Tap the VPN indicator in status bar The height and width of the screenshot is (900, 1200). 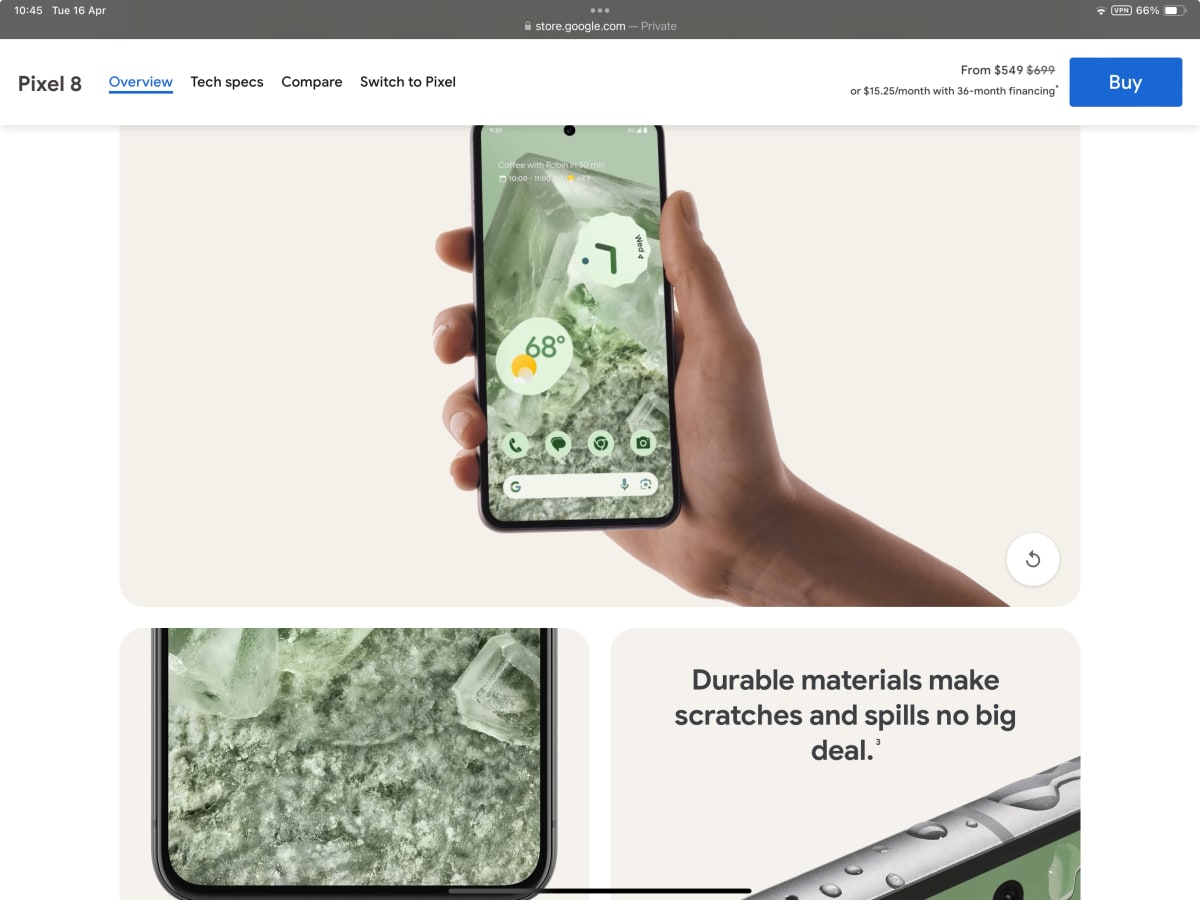(x=1121, y=10)
